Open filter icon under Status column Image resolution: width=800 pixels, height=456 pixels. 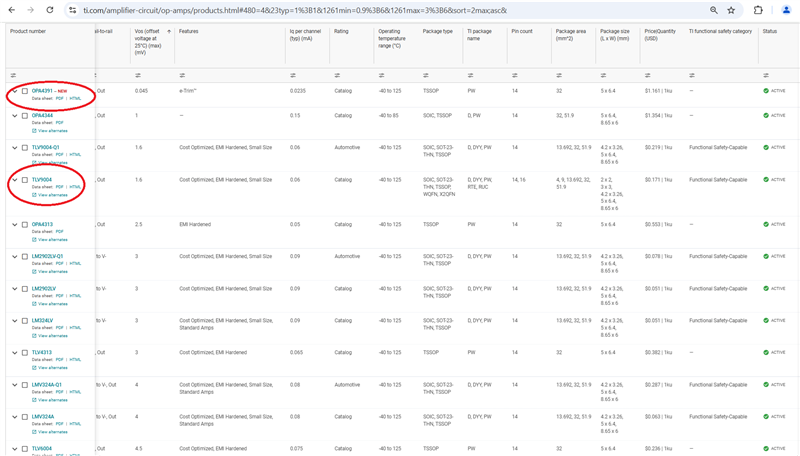(766, 75)
